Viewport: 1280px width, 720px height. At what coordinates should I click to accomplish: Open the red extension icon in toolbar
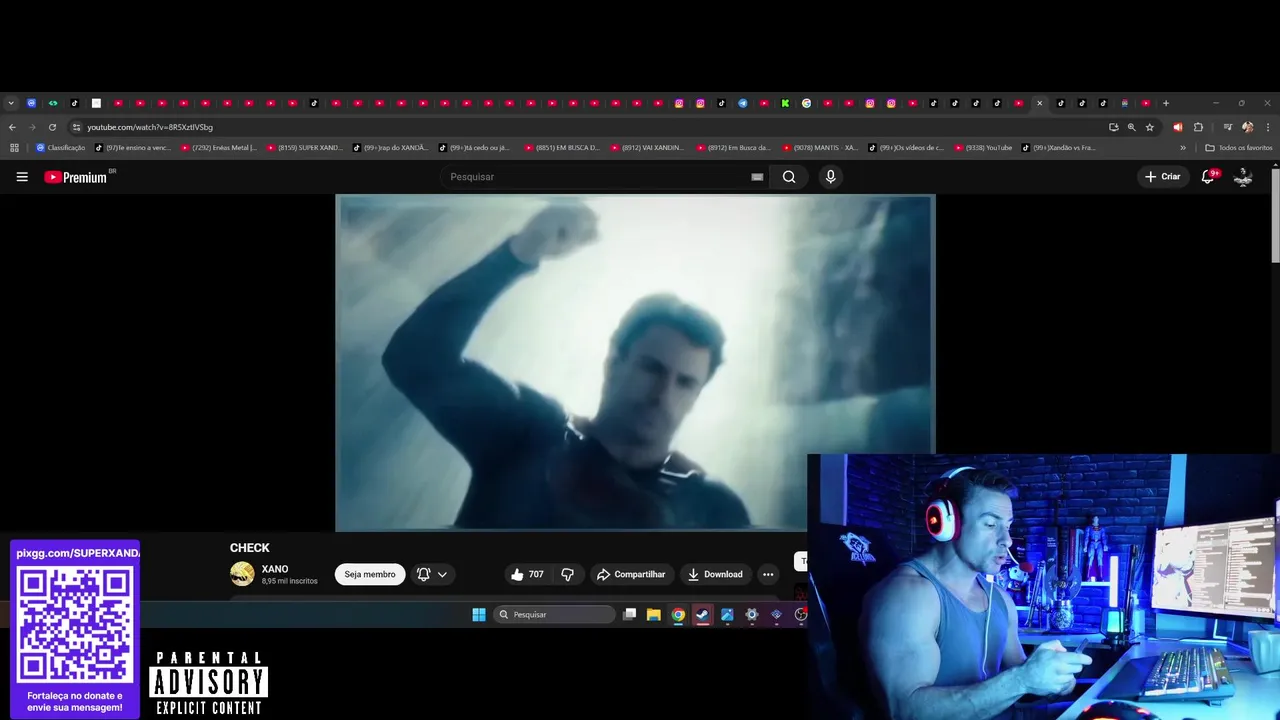point(1177,127)
